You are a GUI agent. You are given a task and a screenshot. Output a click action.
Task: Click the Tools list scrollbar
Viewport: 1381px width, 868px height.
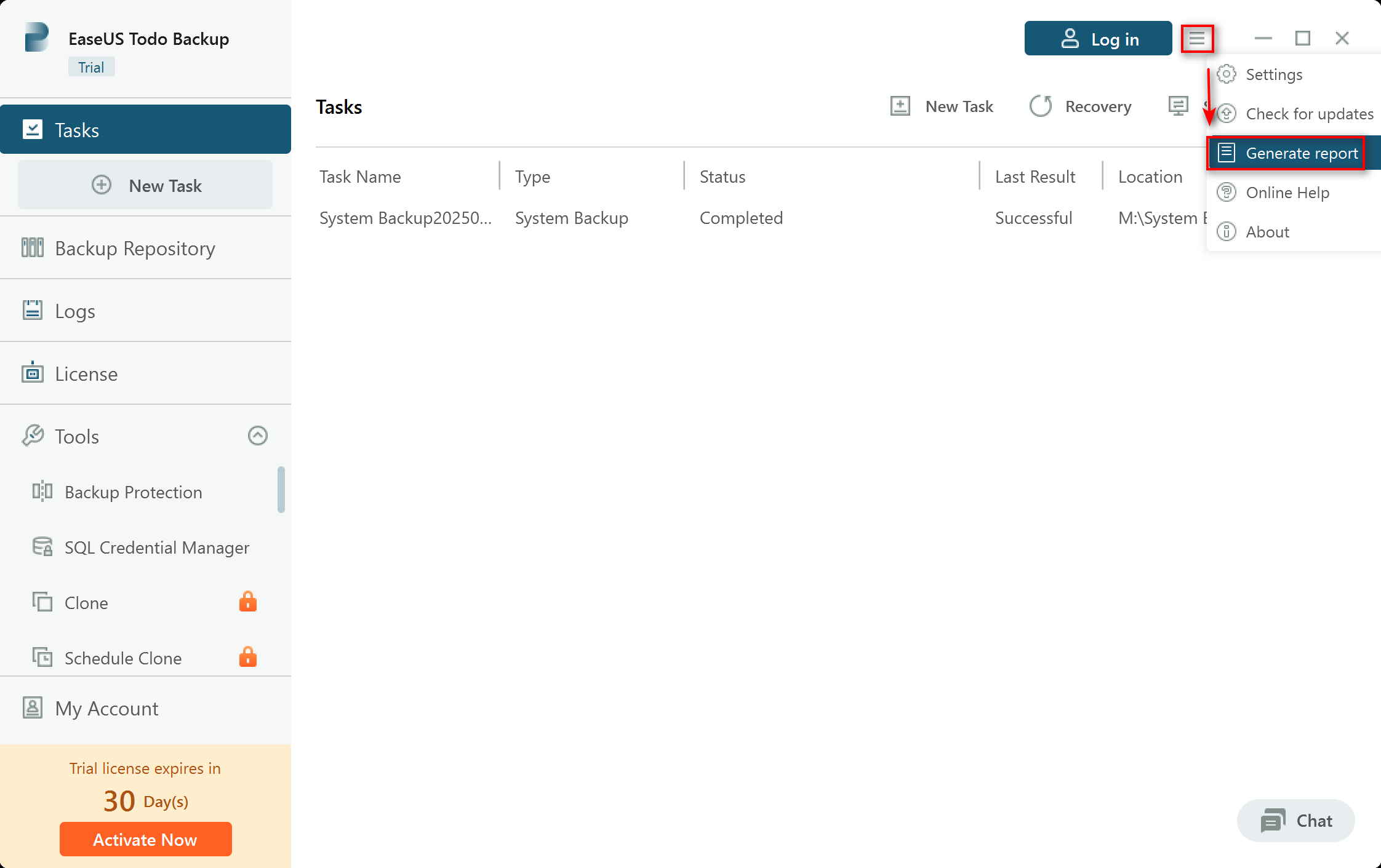[x=281, y=489]
